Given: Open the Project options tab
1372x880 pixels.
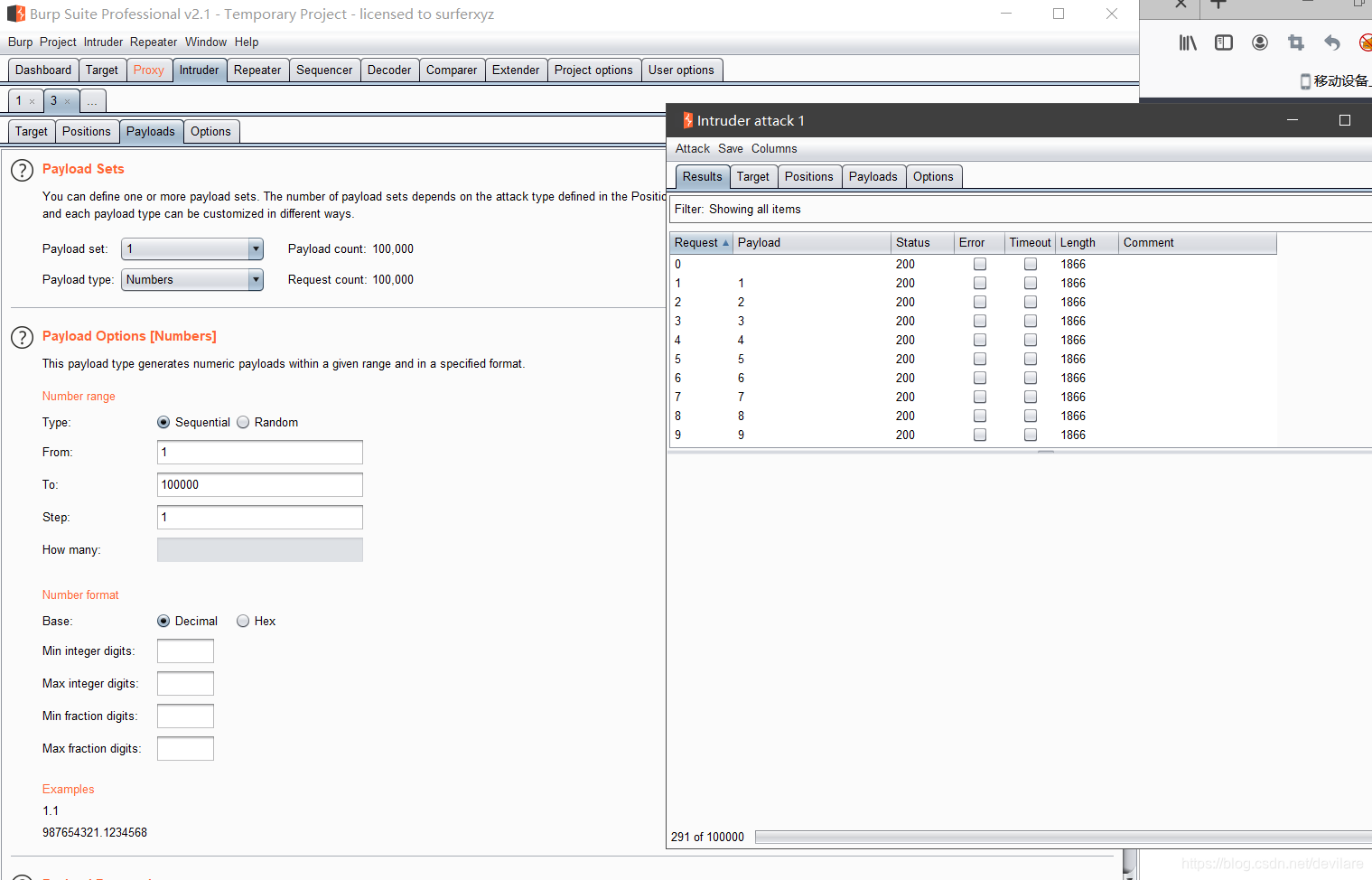Looking at the screenshot, I should 593,70.
